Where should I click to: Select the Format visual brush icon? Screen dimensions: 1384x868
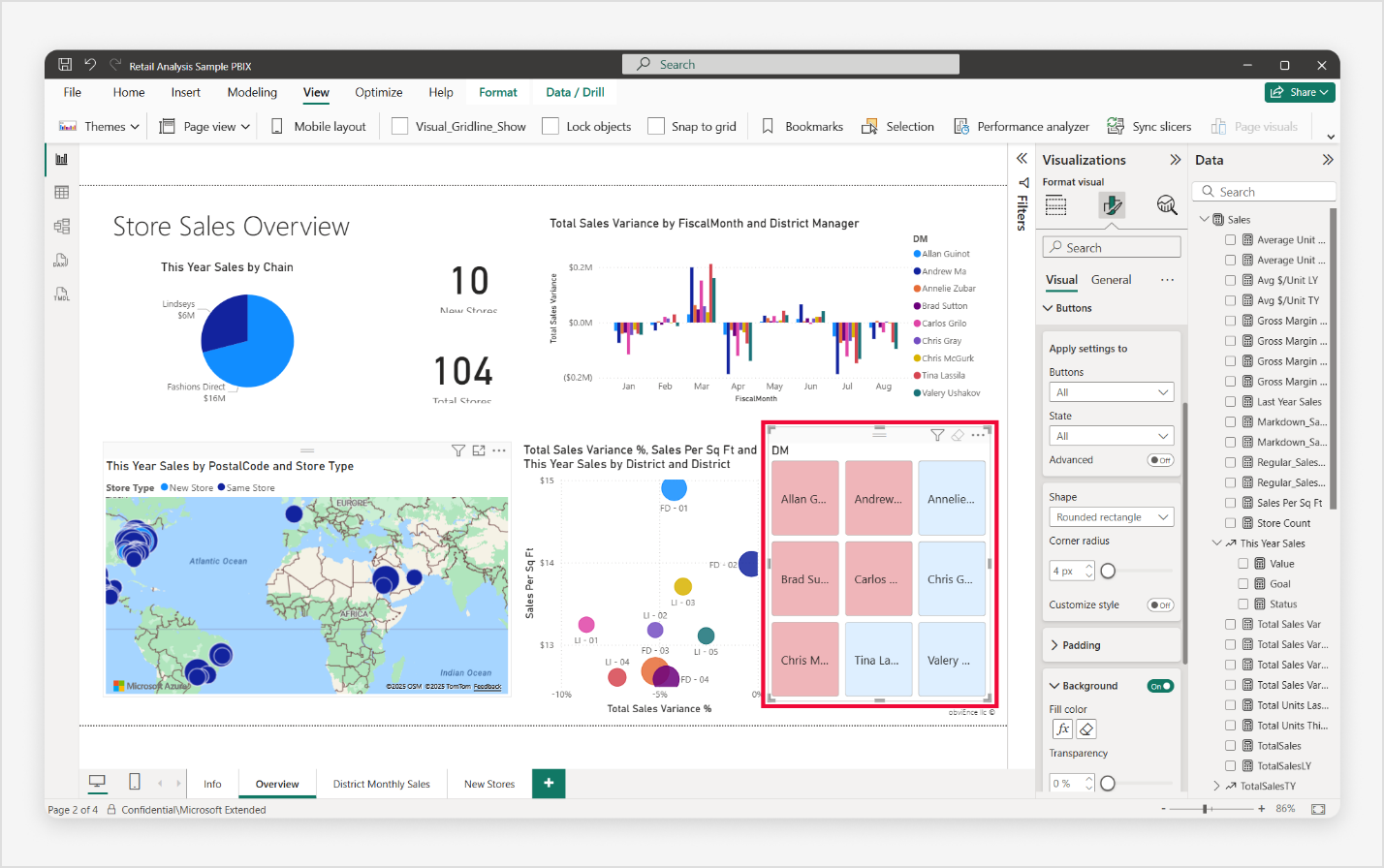click(x=1112, y=204)
